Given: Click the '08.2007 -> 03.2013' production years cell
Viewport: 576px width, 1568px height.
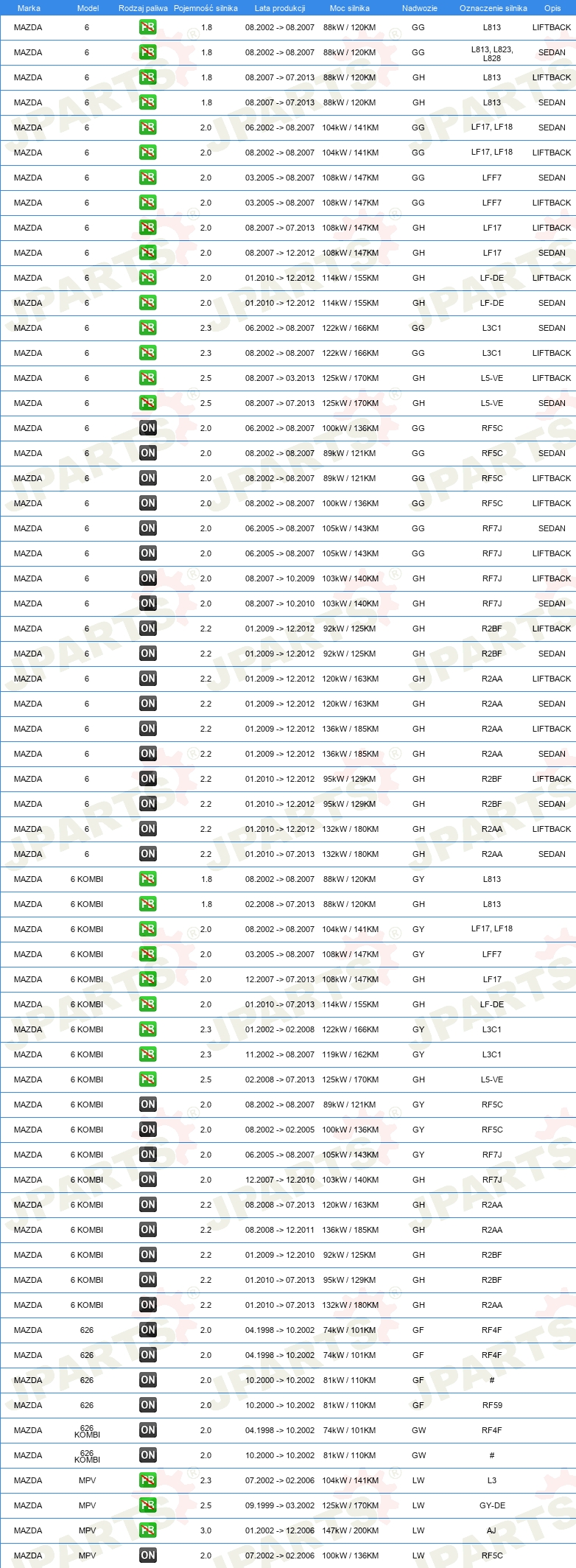Looking at the screenshot, I should click(280, 378).
